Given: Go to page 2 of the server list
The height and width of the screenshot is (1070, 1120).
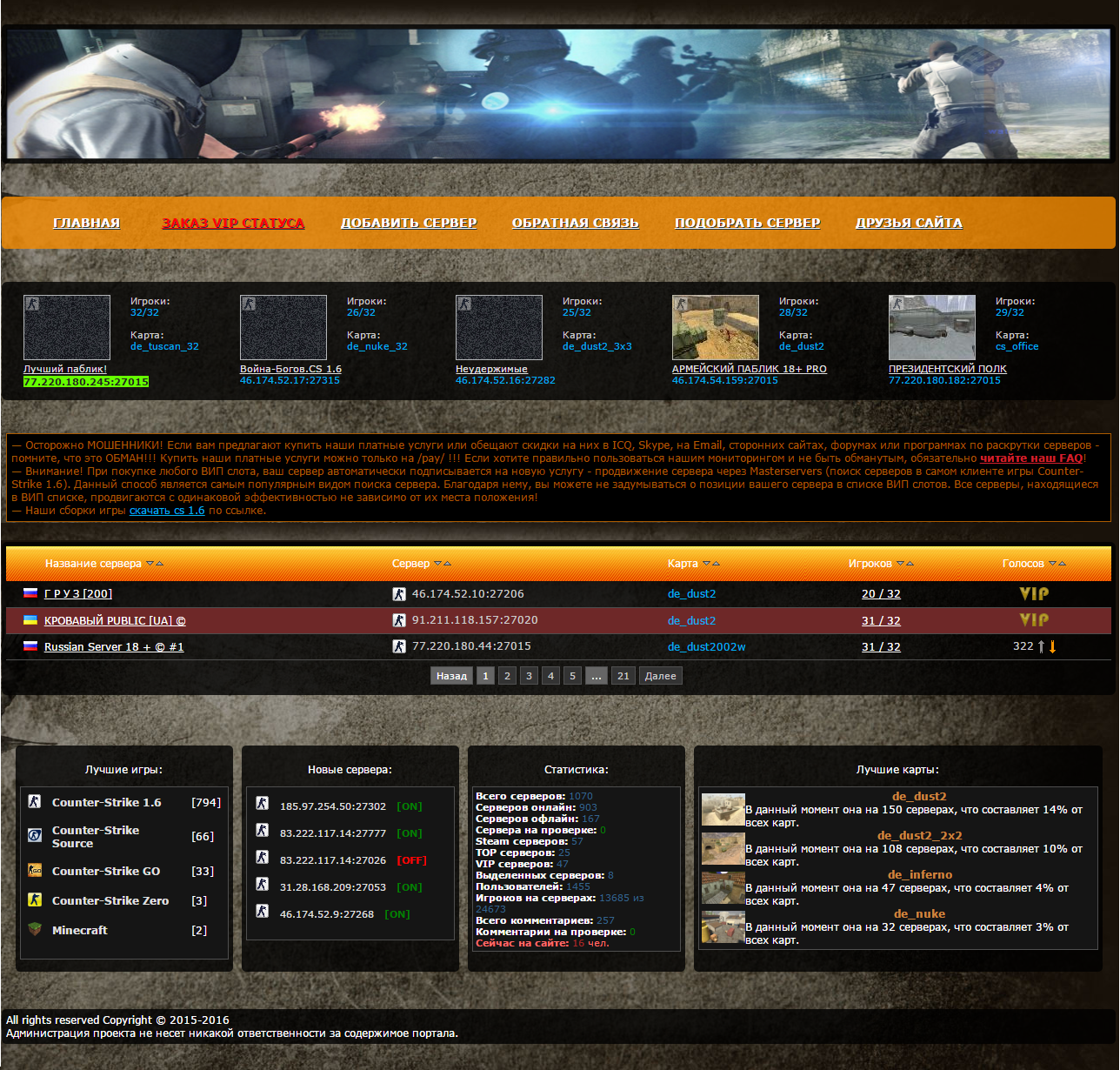Looking at the screenshot, I should coord(507,676).
